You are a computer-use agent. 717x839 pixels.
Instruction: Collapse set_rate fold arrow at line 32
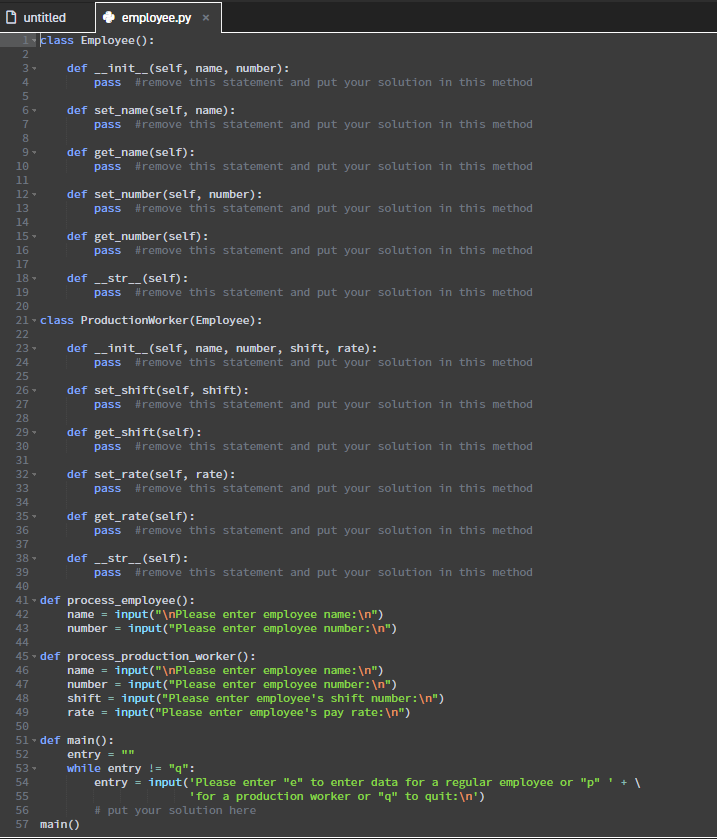(x=34, y=475)
